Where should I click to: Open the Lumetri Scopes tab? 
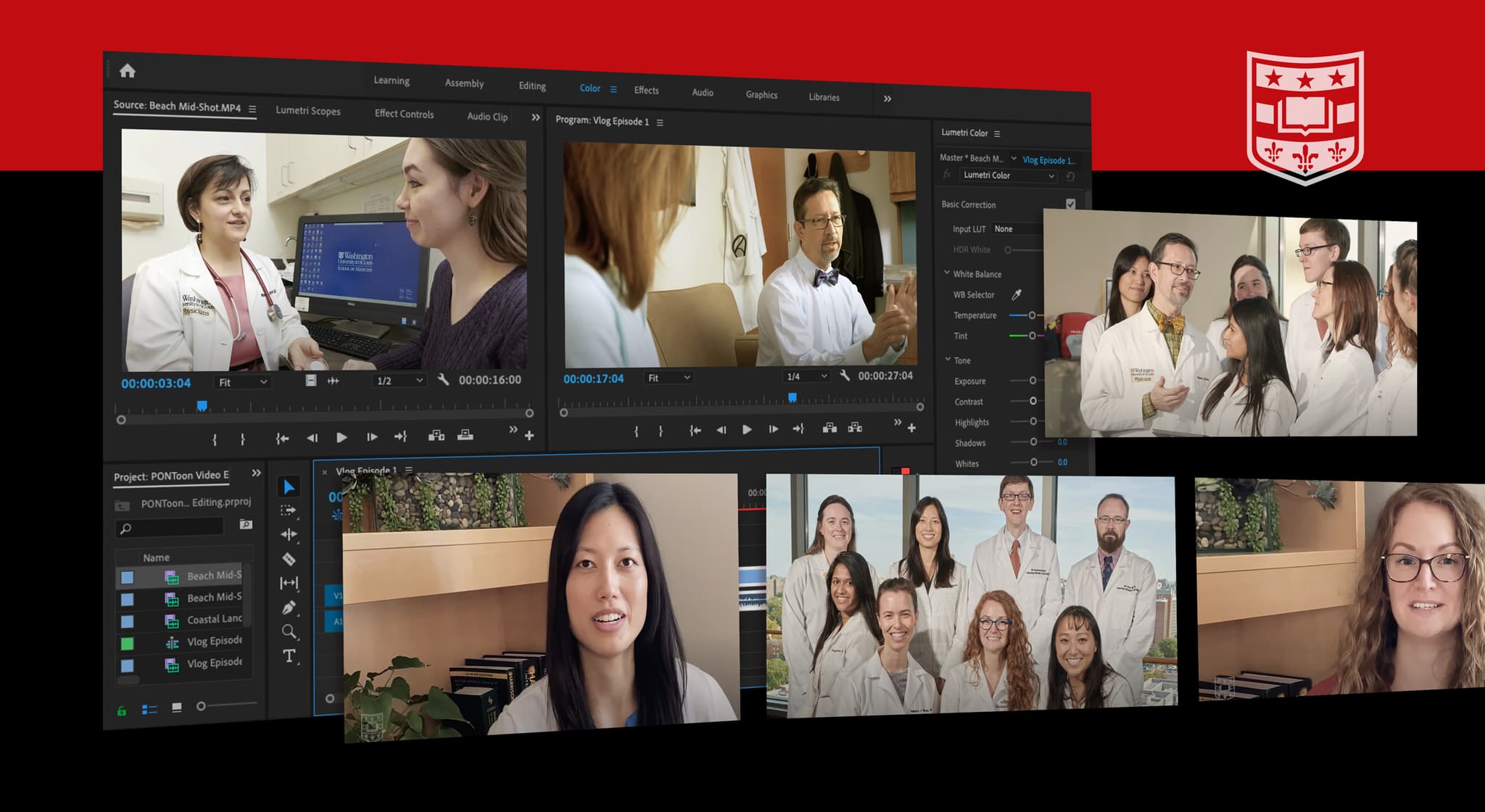(307, 111)
